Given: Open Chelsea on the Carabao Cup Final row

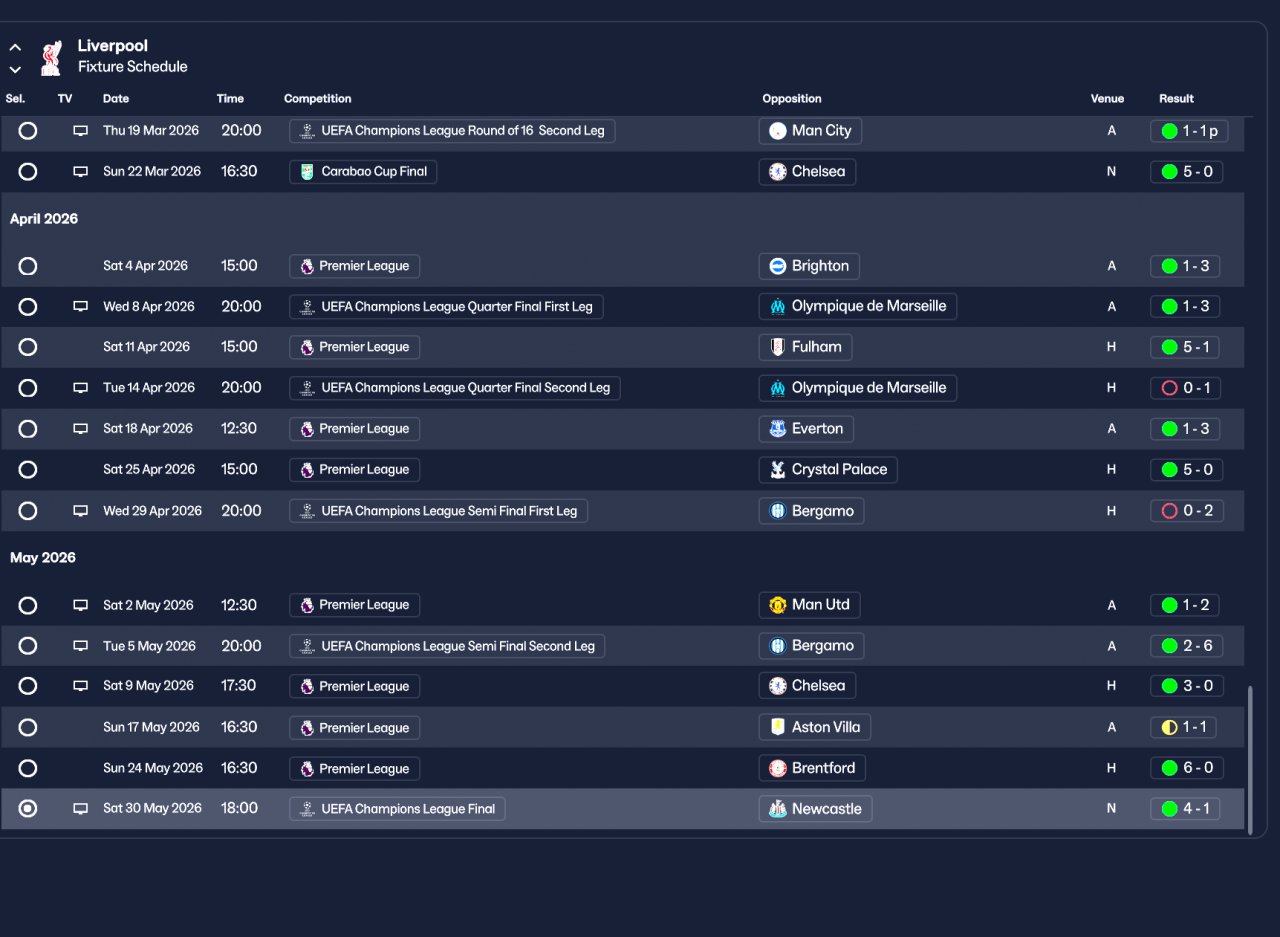Looking at the screenshot, I should click(807, 172).
